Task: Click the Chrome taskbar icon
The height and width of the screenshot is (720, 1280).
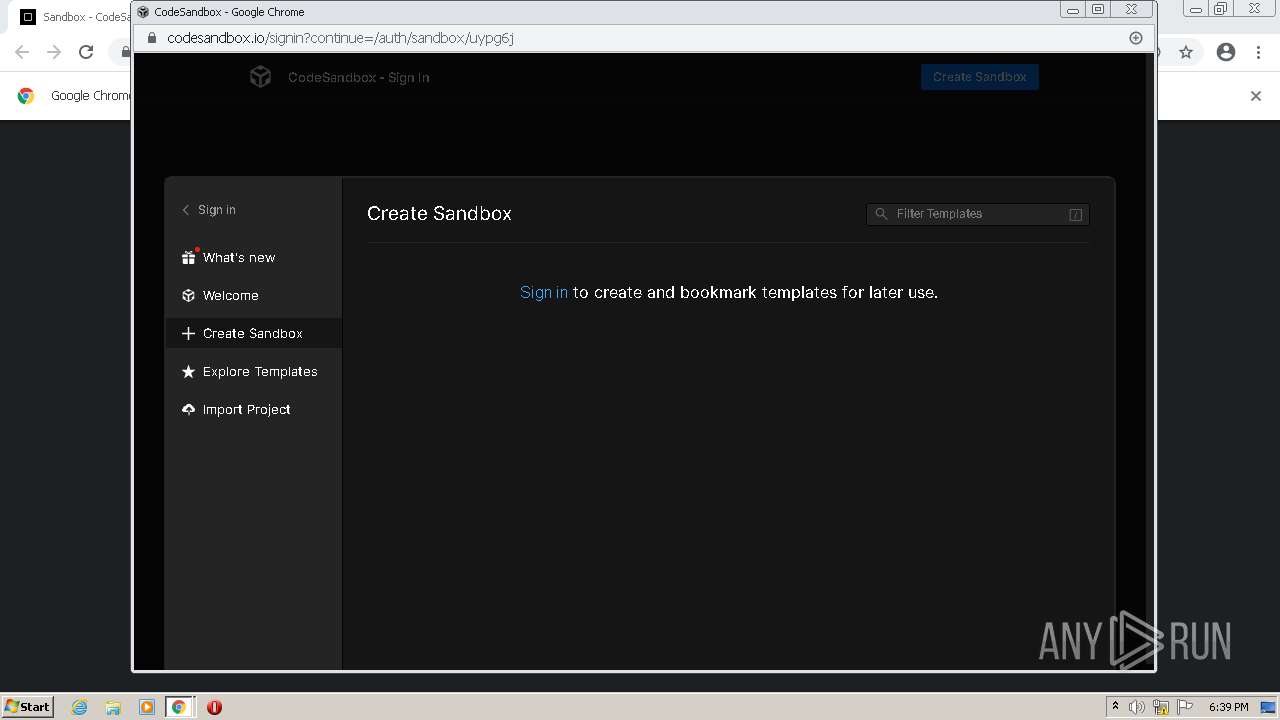Action: (178, 707)
